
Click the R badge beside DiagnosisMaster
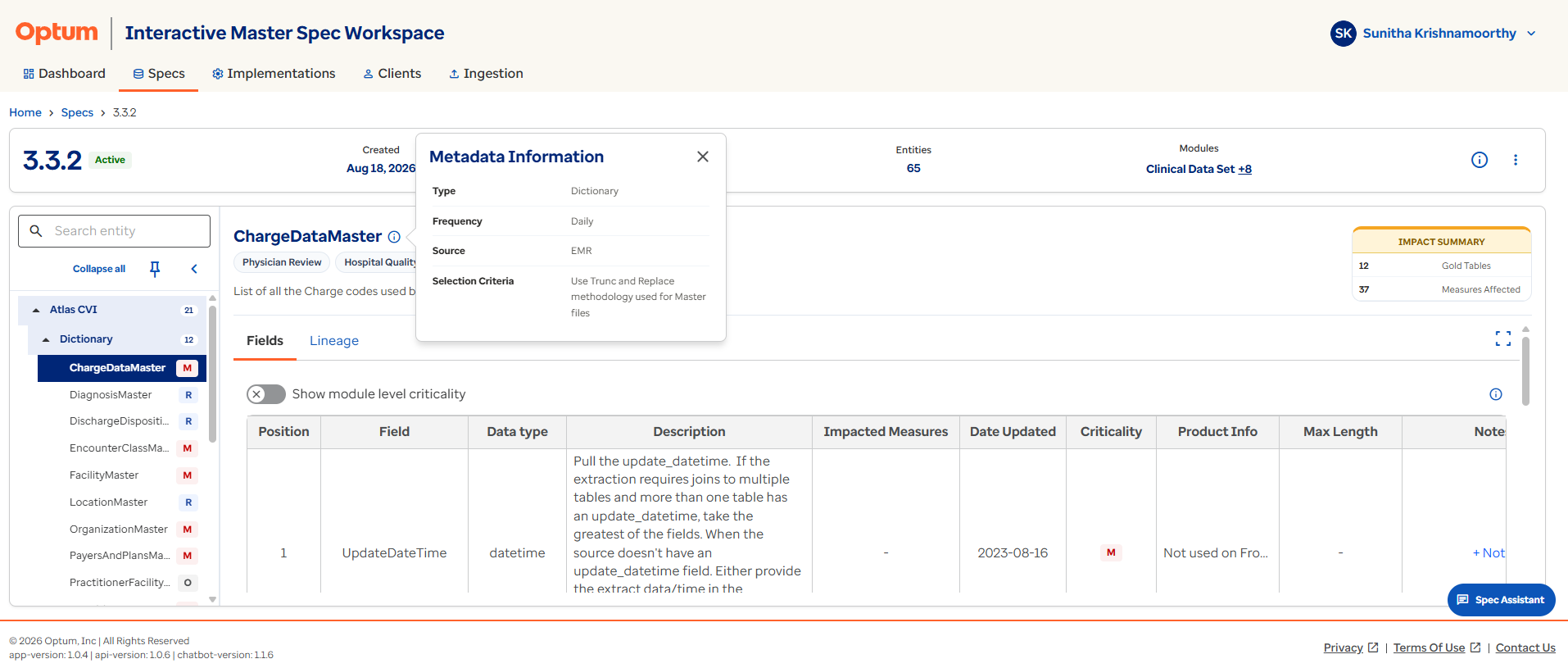[188, 395]
